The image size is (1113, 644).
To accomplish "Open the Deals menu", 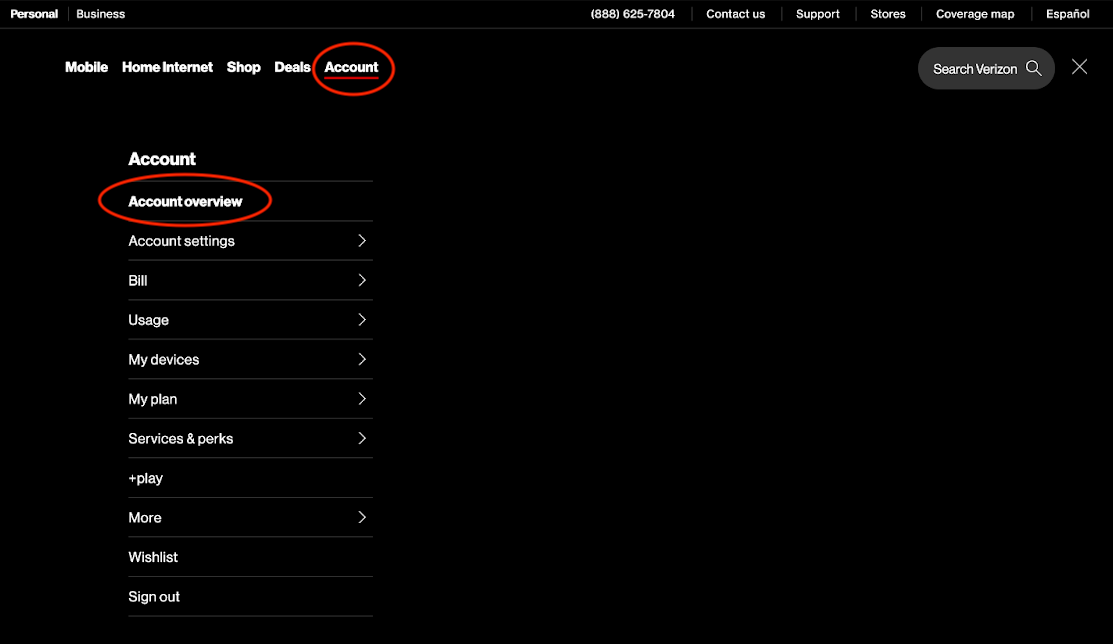I will [292, 67].
